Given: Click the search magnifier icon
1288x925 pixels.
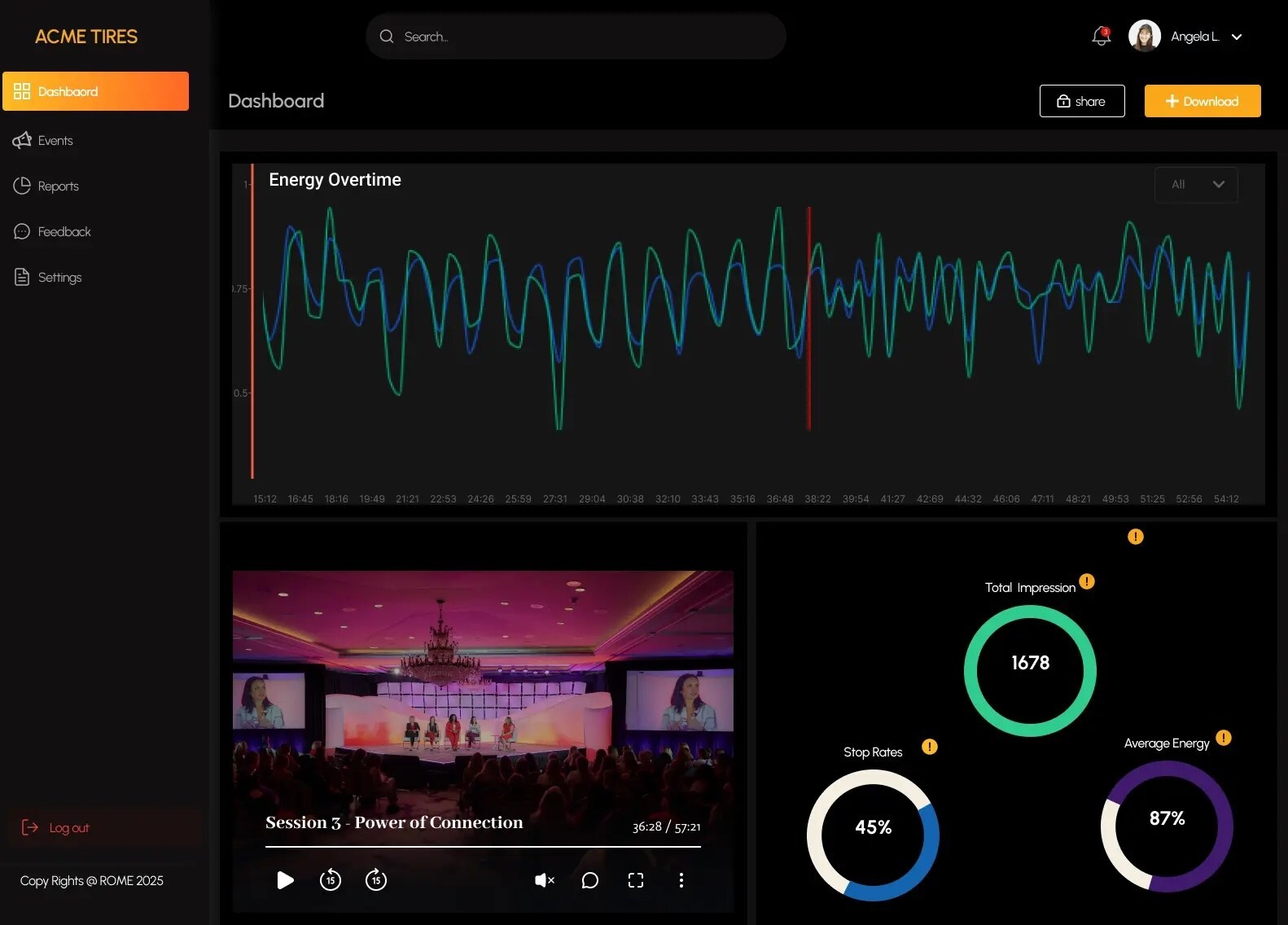Looking at the screenshot, I should [387, 37].
